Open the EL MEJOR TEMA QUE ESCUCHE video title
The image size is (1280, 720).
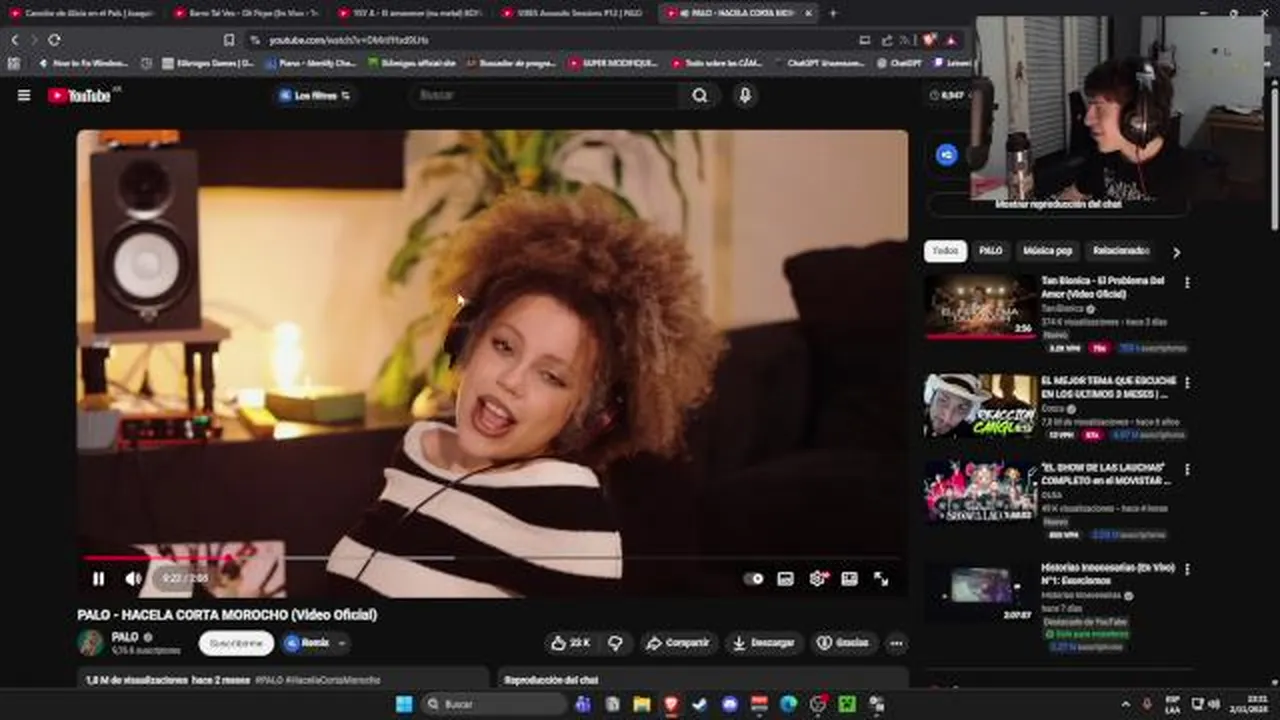click(x=1109, y=388)
